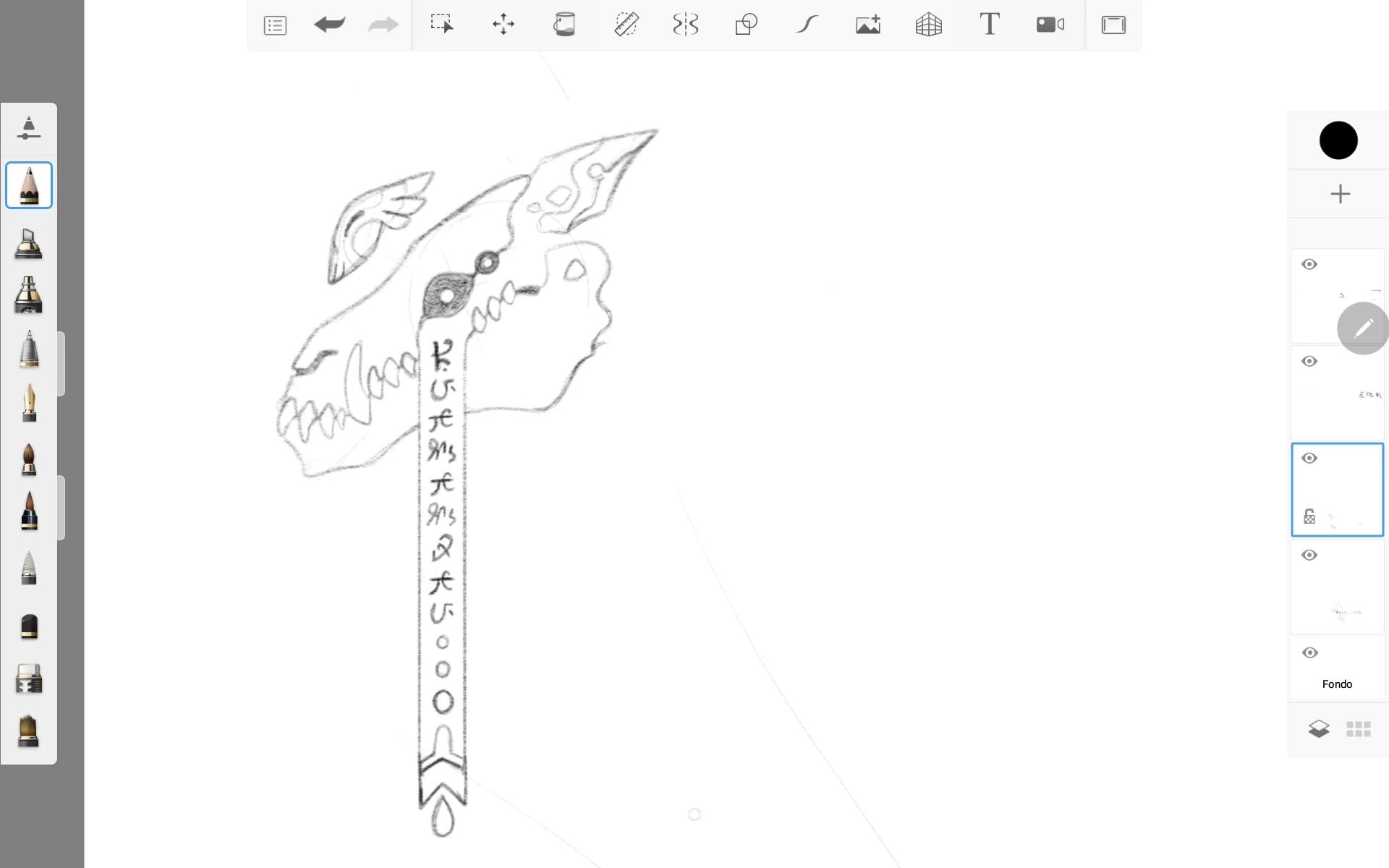This screenshot has width=1389, height=868.
Task: Select the Predictive Stroke tool
Action: (x=807, y=25)
